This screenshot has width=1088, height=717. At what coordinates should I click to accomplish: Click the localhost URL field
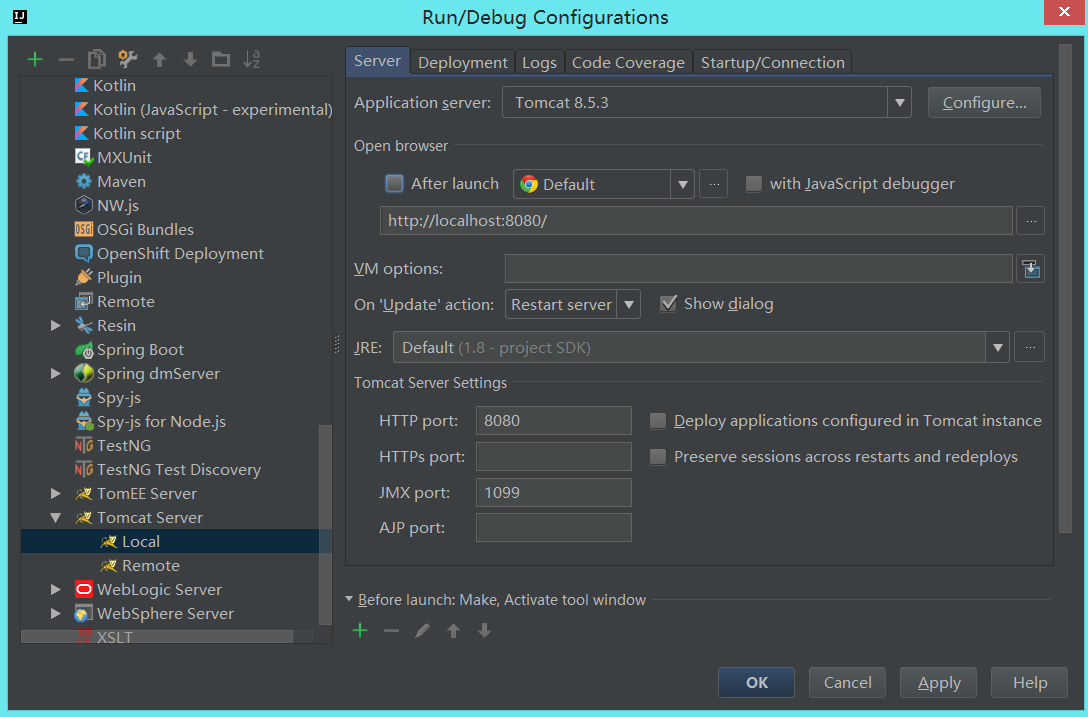coord(696,221)
